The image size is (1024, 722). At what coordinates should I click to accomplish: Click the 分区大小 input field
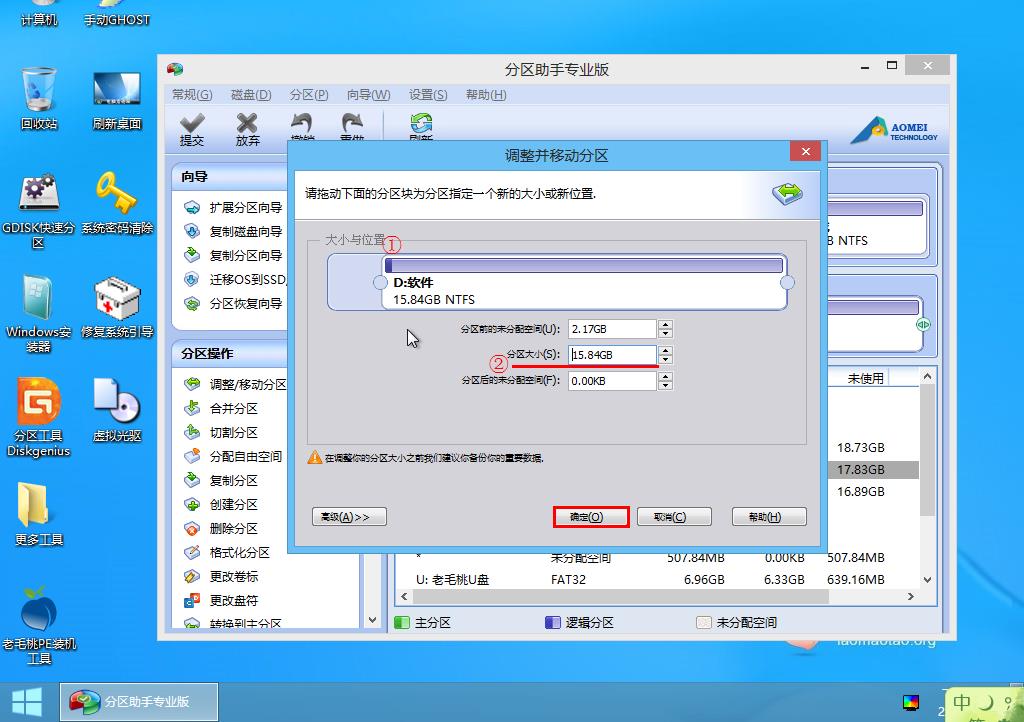pyautogui.click(x=612, y=355)
